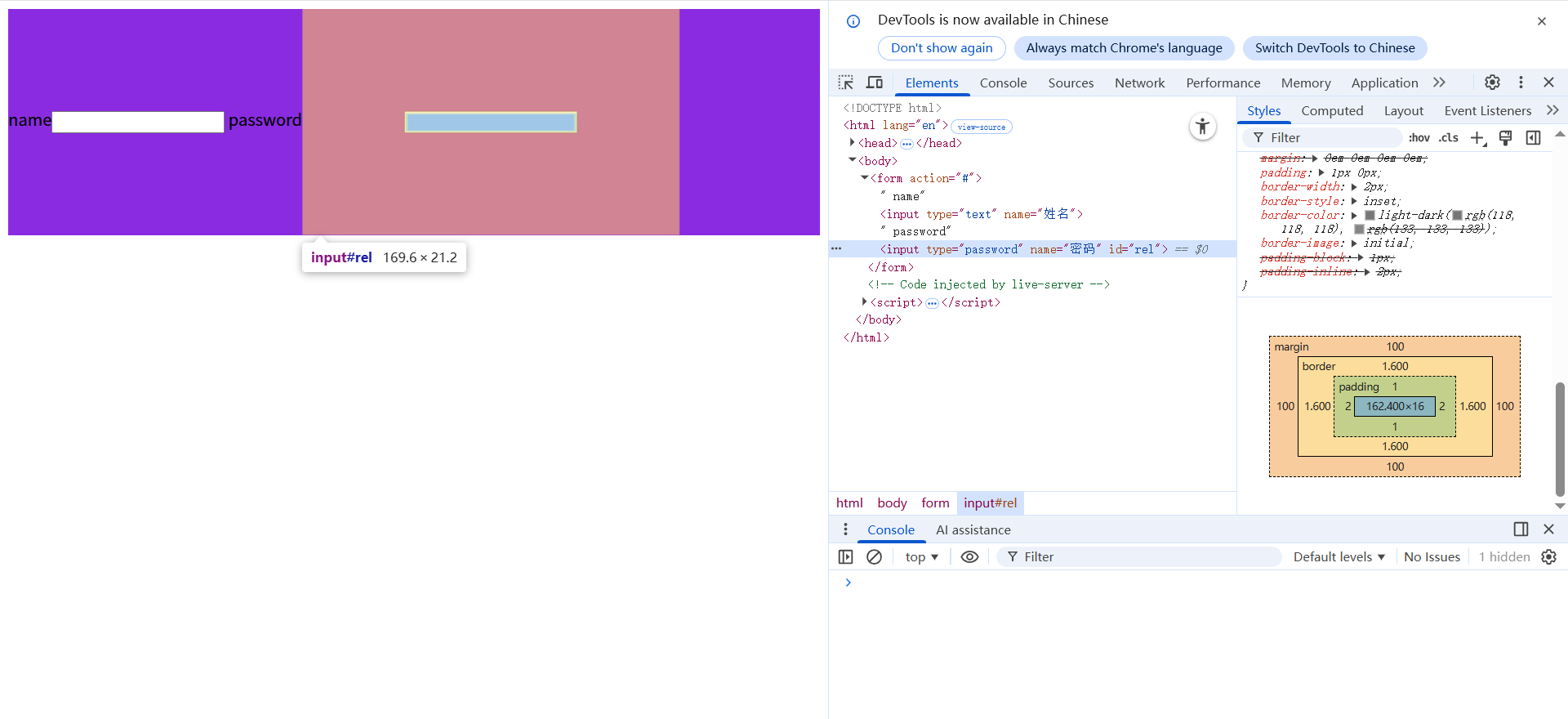This screenshot has height=719, width=1568.
Task: Open the Default levels dropdown
Action: 1339,557
